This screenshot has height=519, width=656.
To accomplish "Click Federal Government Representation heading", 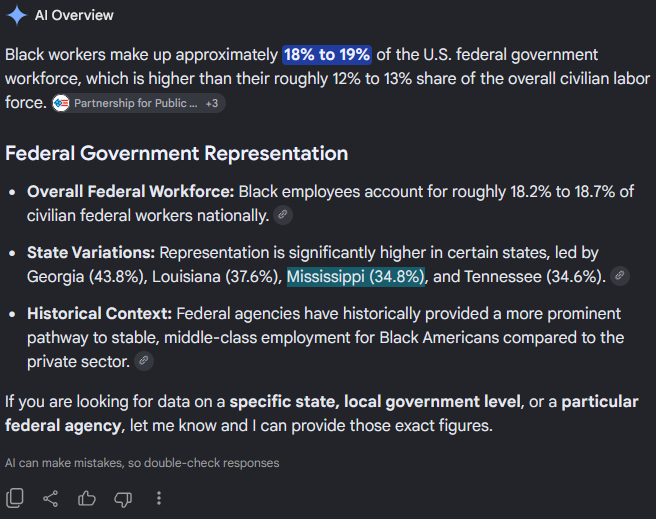I will (x=177, y=153).
